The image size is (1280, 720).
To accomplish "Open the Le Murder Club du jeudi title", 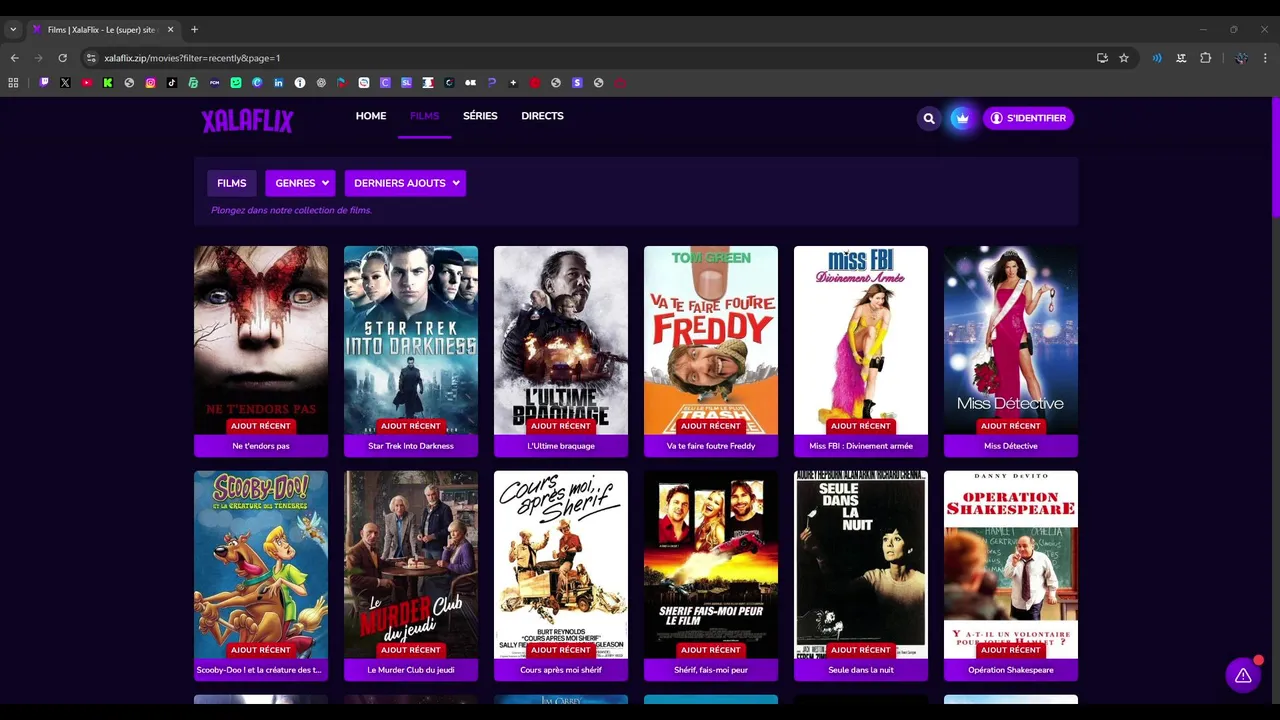I will (411, 670).
